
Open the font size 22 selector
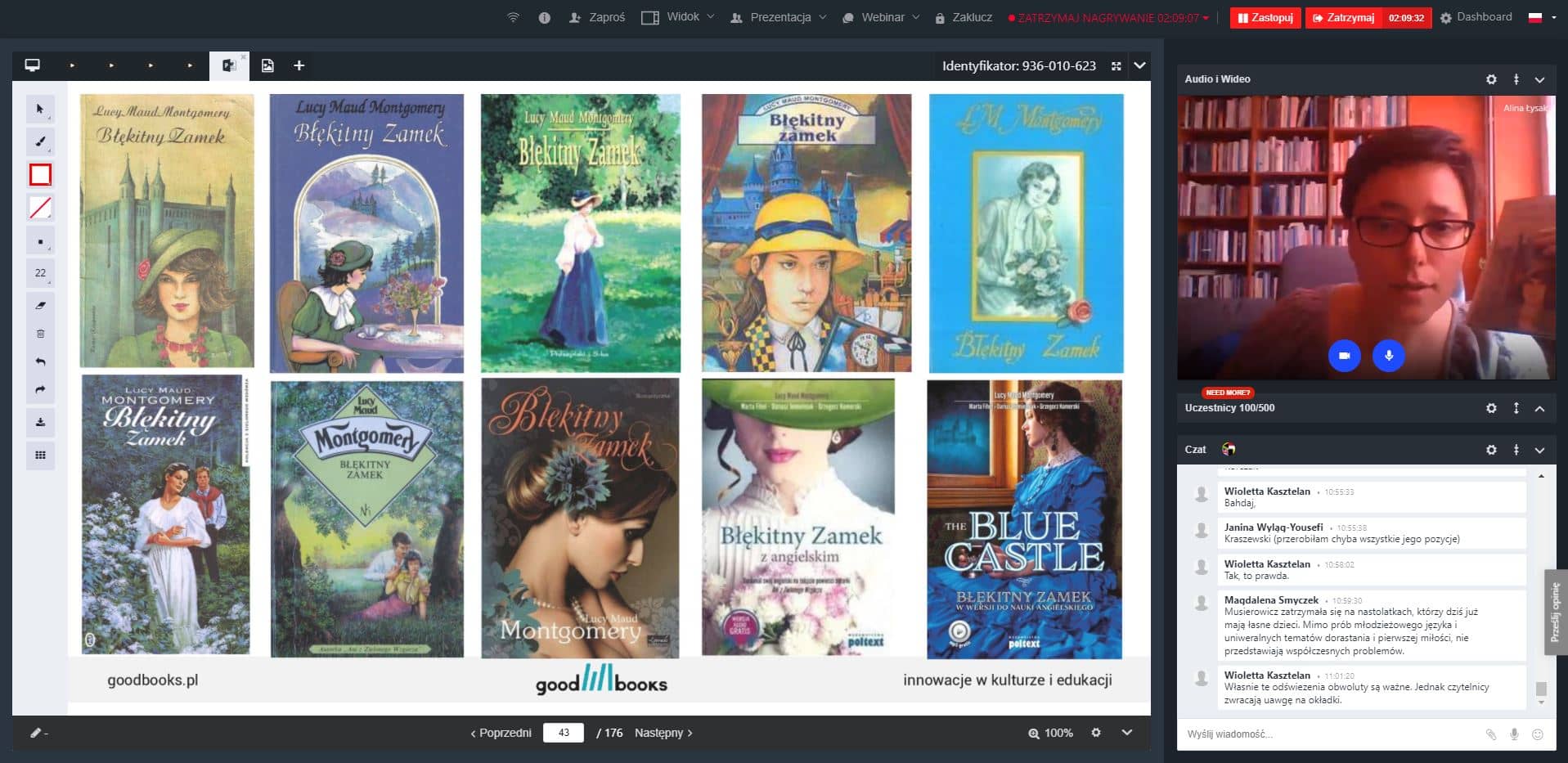tap(40, 273)
